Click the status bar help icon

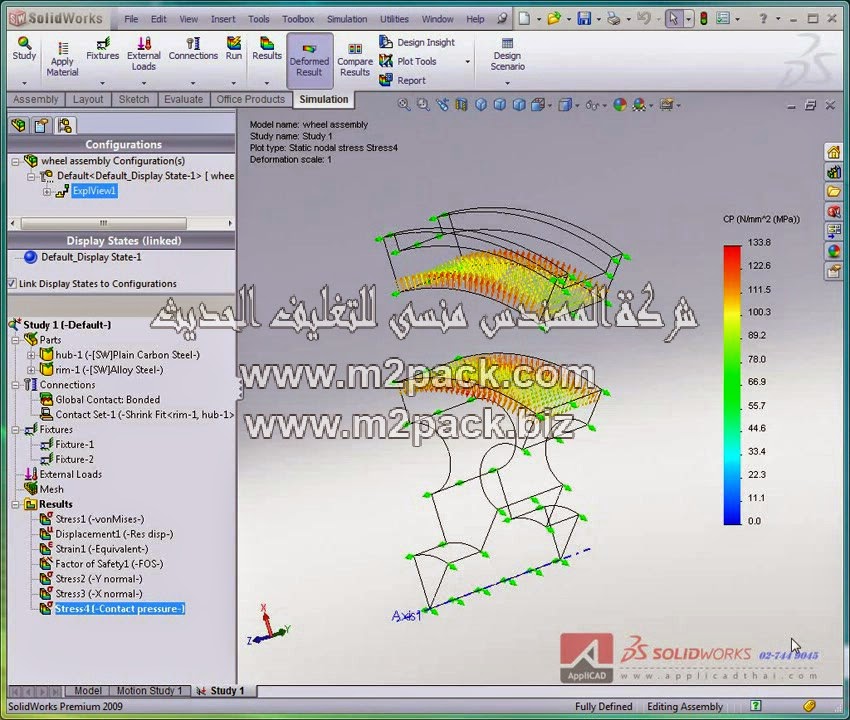pos(756,706)
